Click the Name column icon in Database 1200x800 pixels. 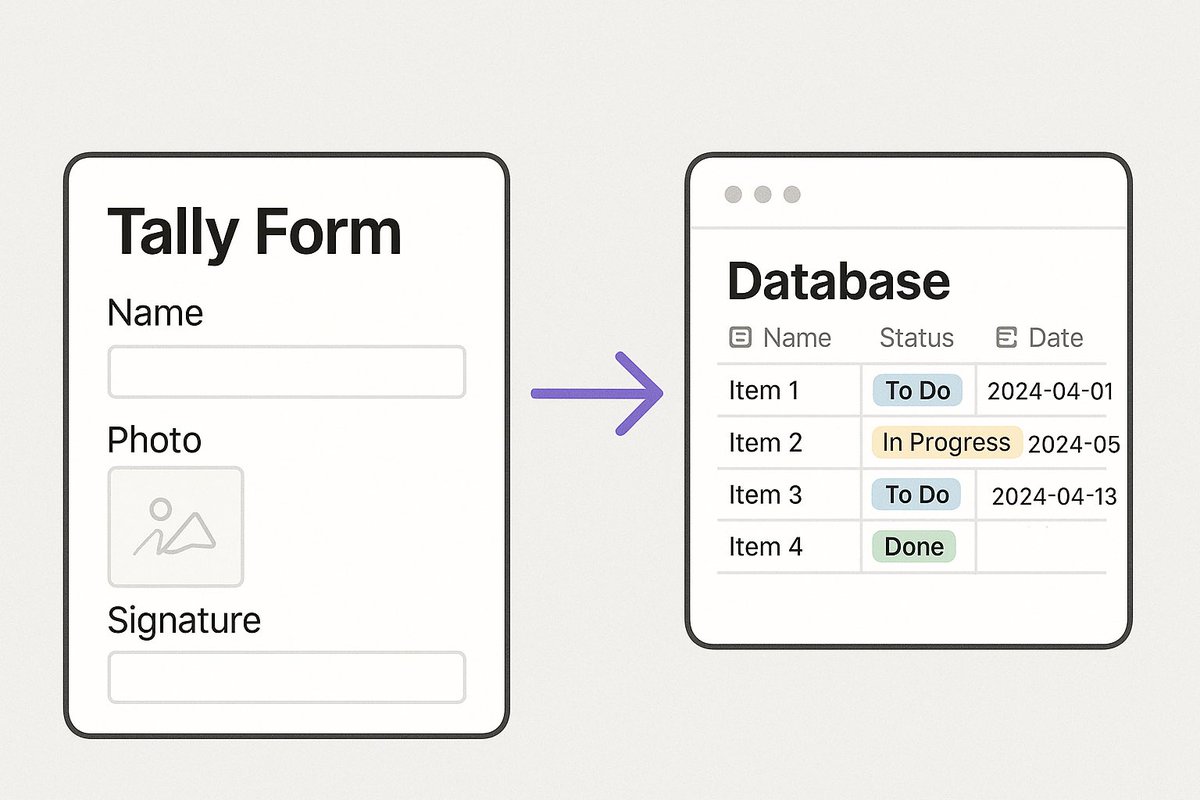740,338
